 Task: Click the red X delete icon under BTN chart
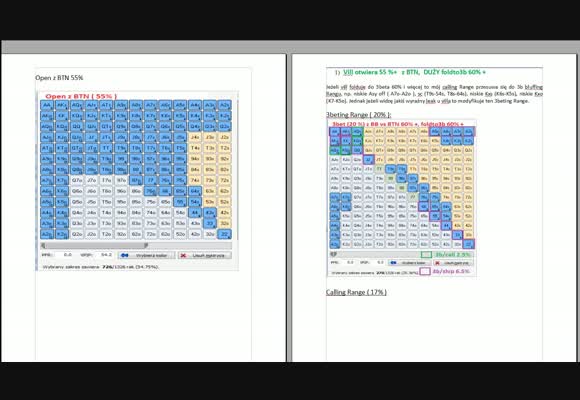click(x=183, y=255)
